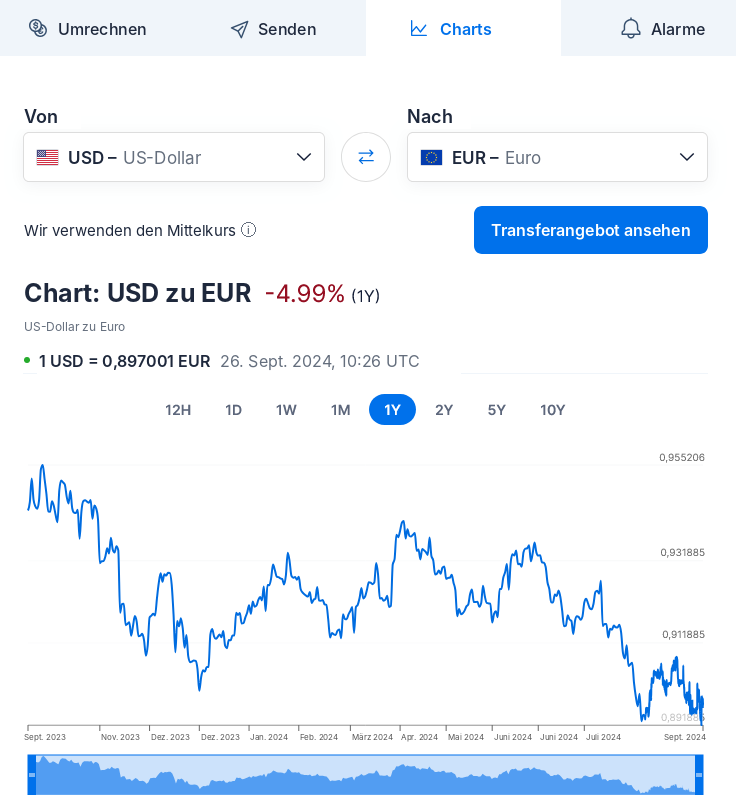Image resolution: width=736 pixels, height=803 pixels.
Task: Click the Mittelkurs info icon
Action: [x=248, y=230]
